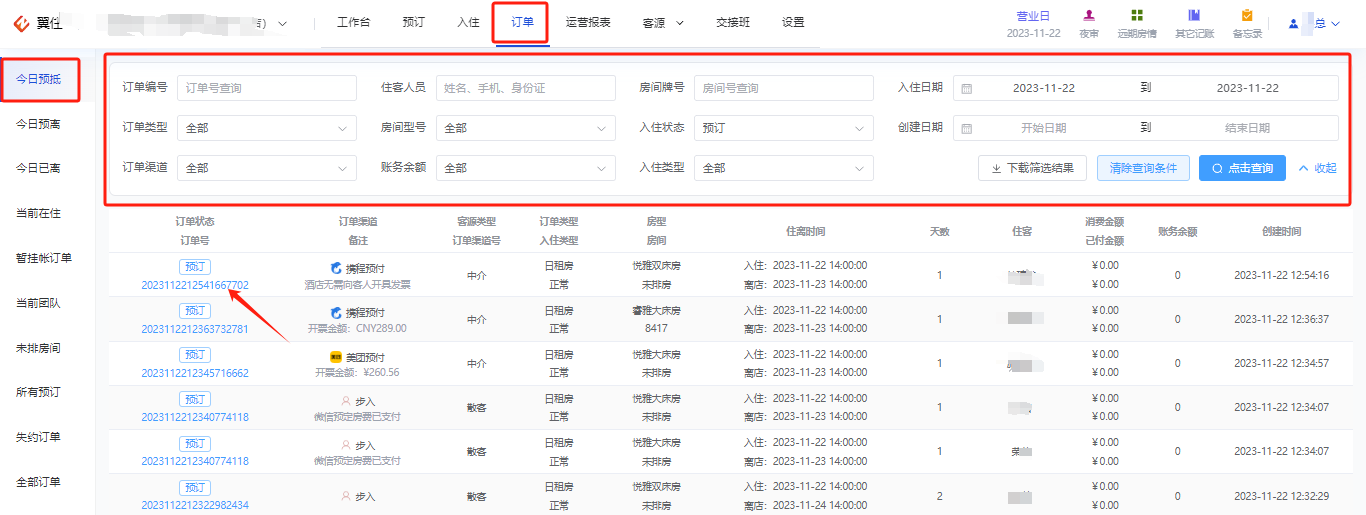Open the 房间型号 dropdown

(x=525, y=128)
